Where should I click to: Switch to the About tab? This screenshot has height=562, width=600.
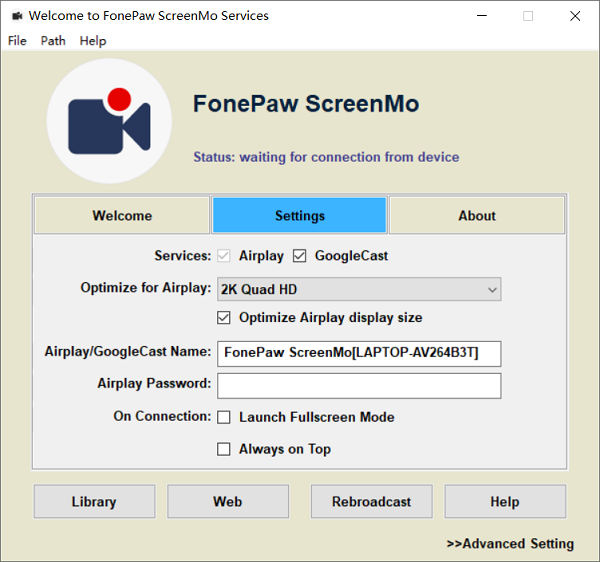click(x=476, y=216)
